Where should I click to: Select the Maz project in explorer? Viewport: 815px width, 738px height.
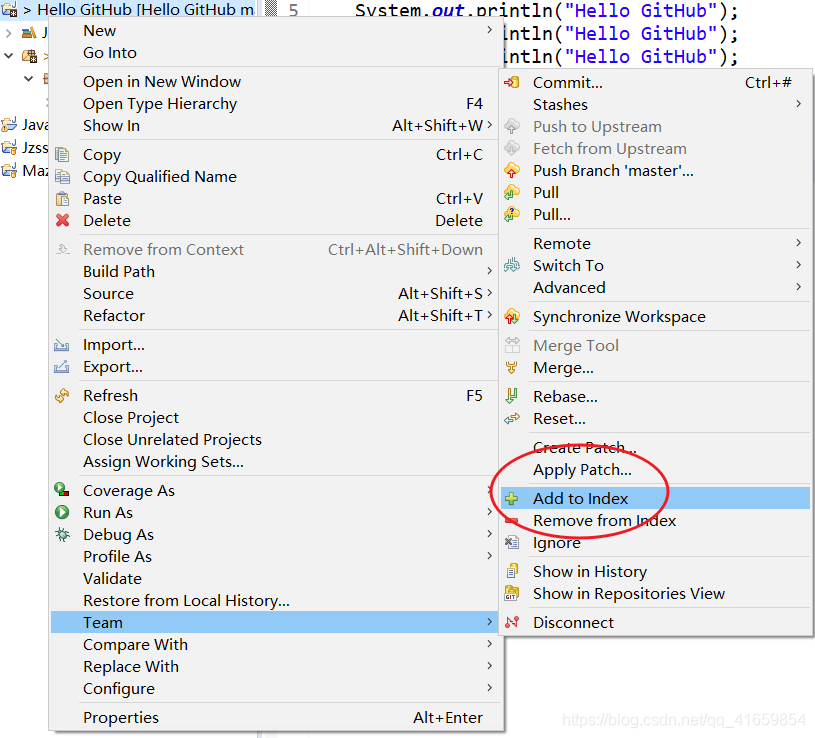(34, 170)
